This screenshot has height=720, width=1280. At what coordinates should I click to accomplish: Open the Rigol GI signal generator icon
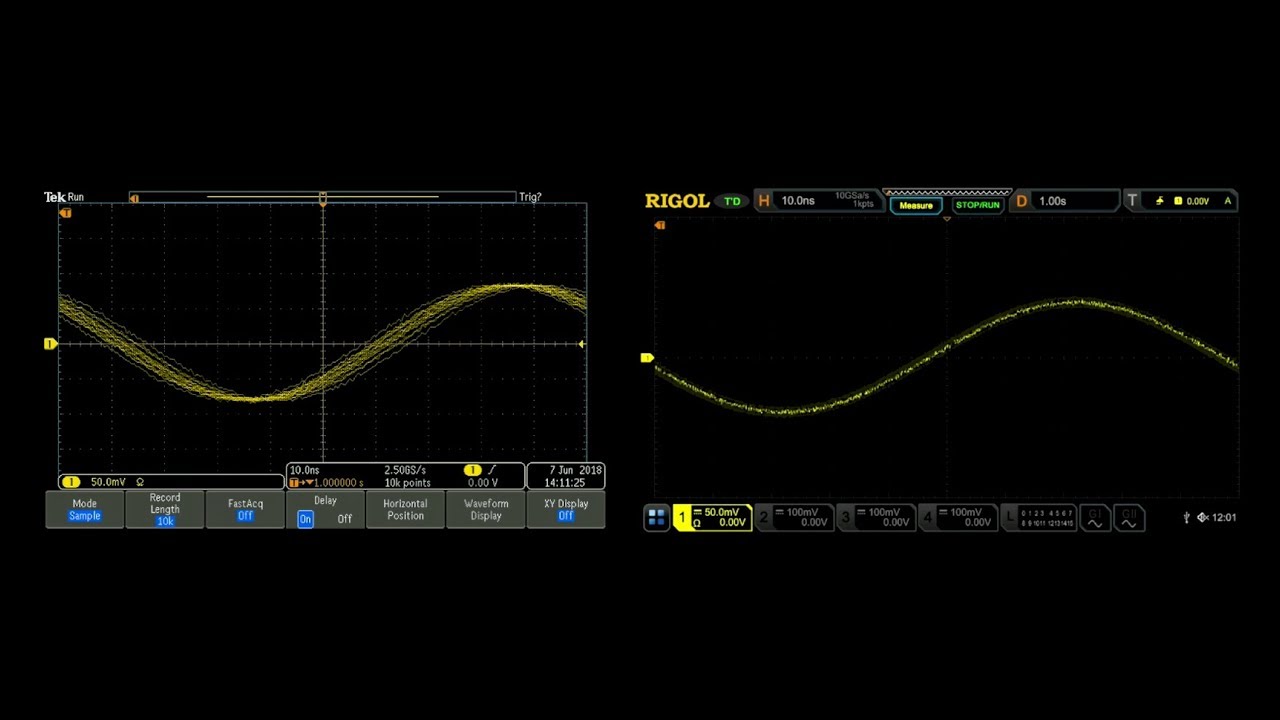[x=1095, y=518]
